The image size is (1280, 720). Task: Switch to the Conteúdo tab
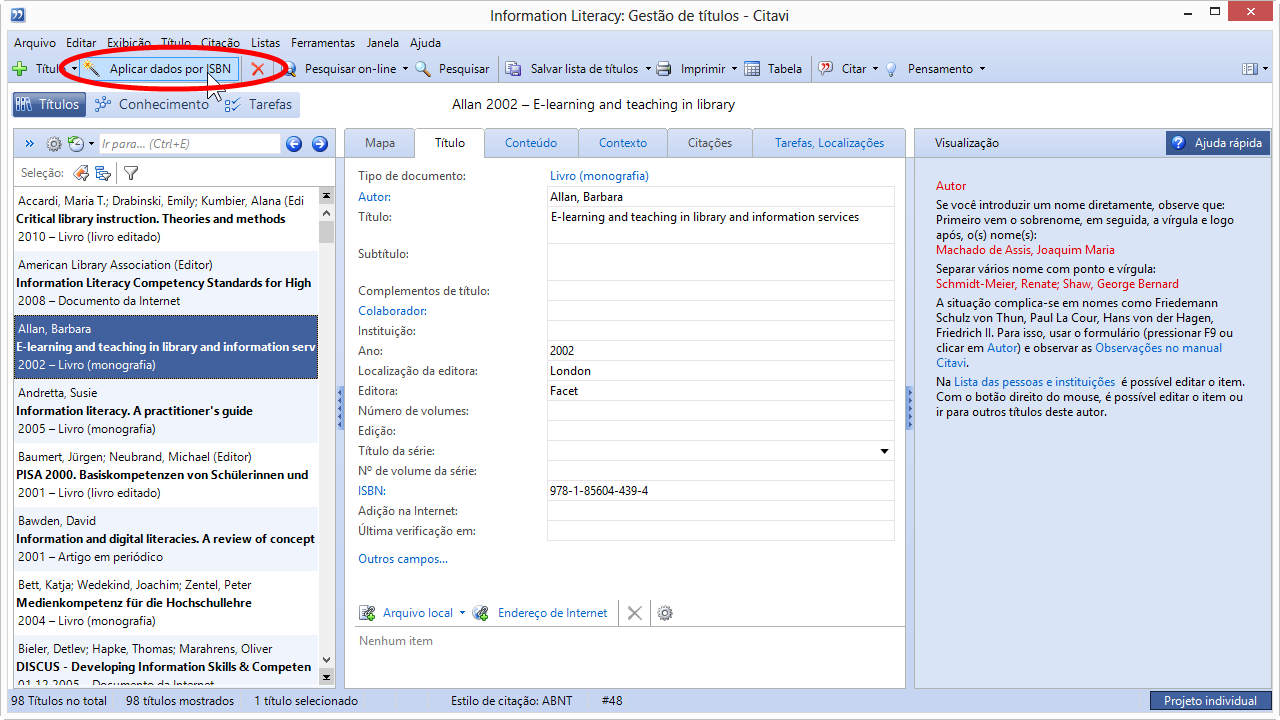click(x=531, y=143)
